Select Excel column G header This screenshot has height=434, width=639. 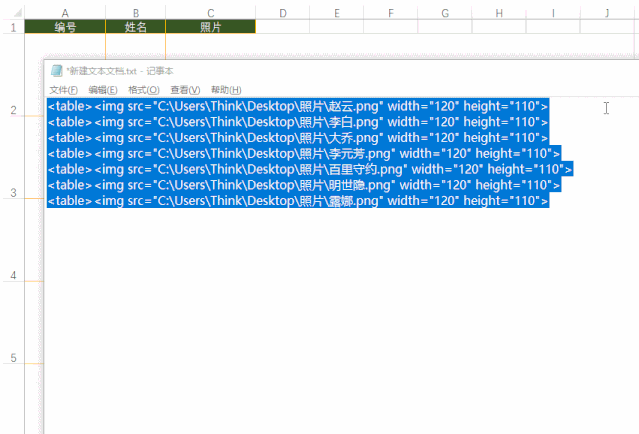pos(445,13)
